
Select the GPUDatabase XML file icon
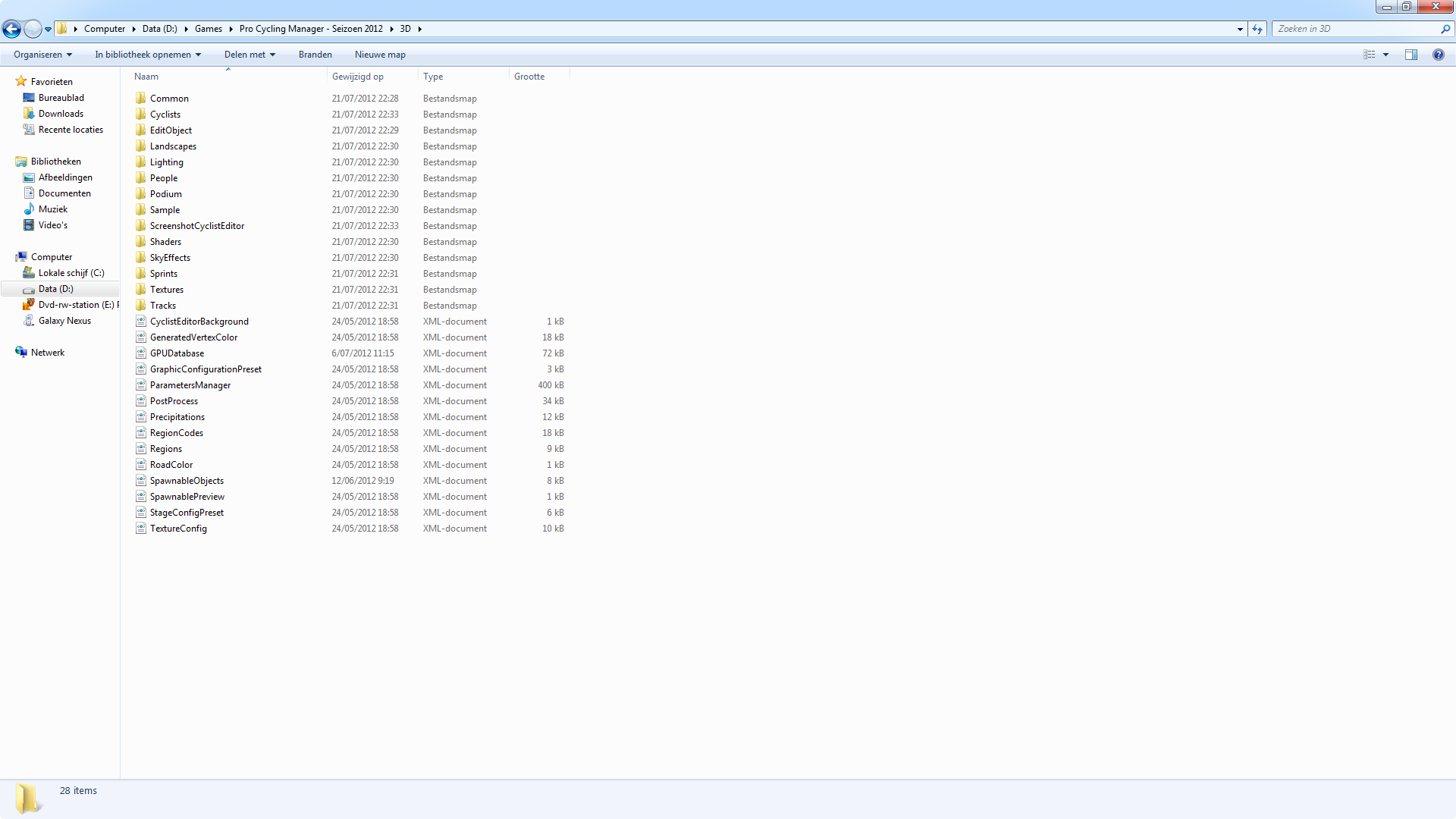pos(141,353)
